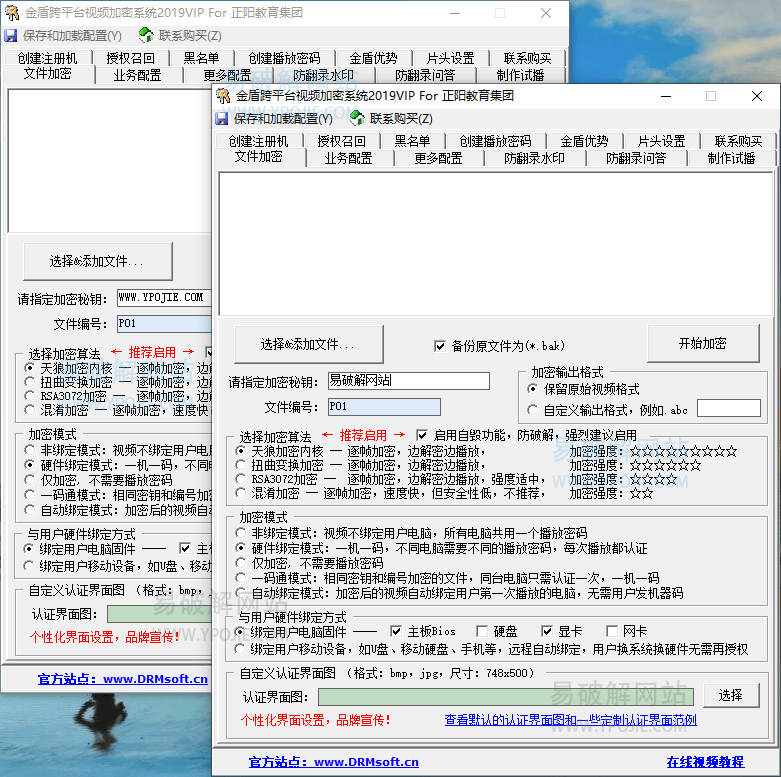Image resolution: width=781 pixels, height=777 pixels.
Task: Click the purchase icon in the back window menu
Action: pos(146,35)
